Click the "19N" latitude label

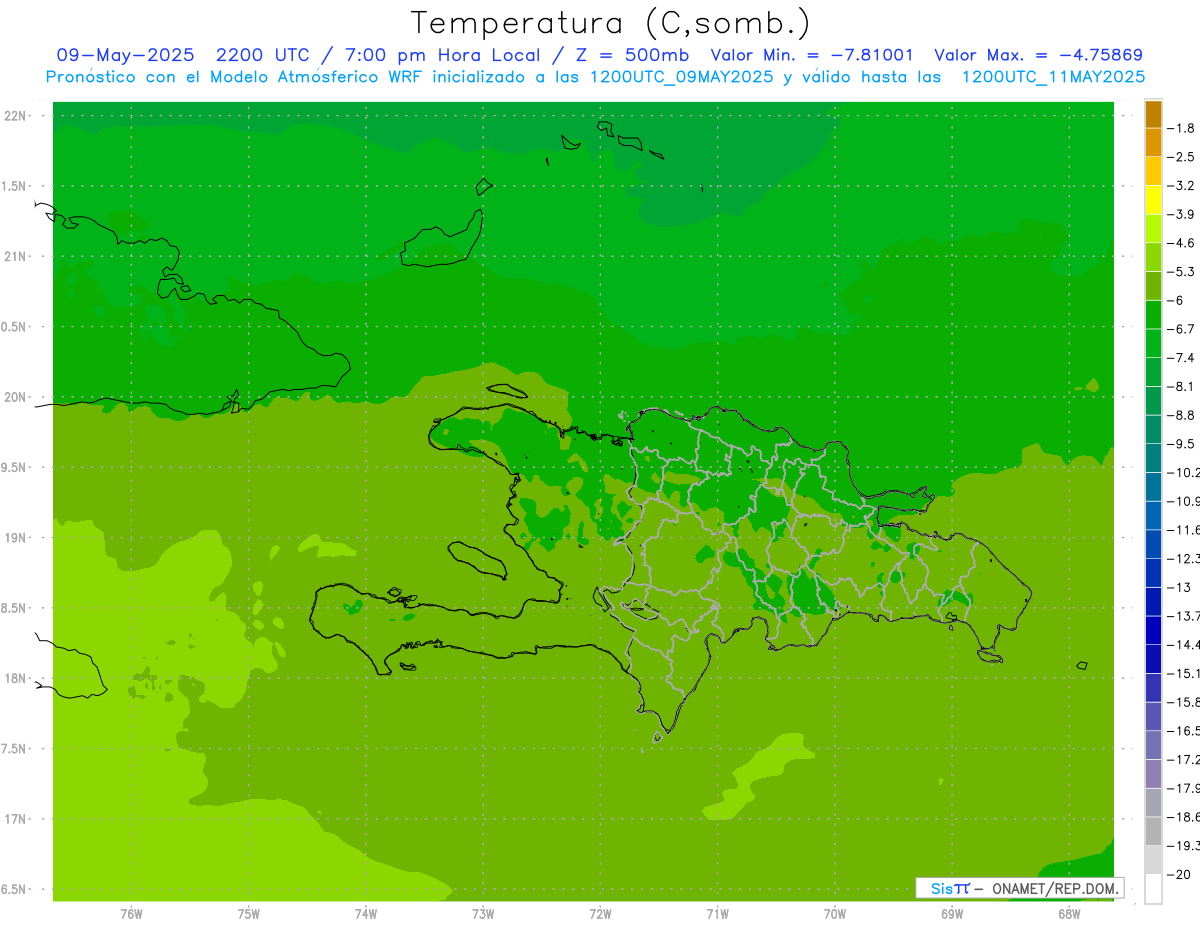16,538
